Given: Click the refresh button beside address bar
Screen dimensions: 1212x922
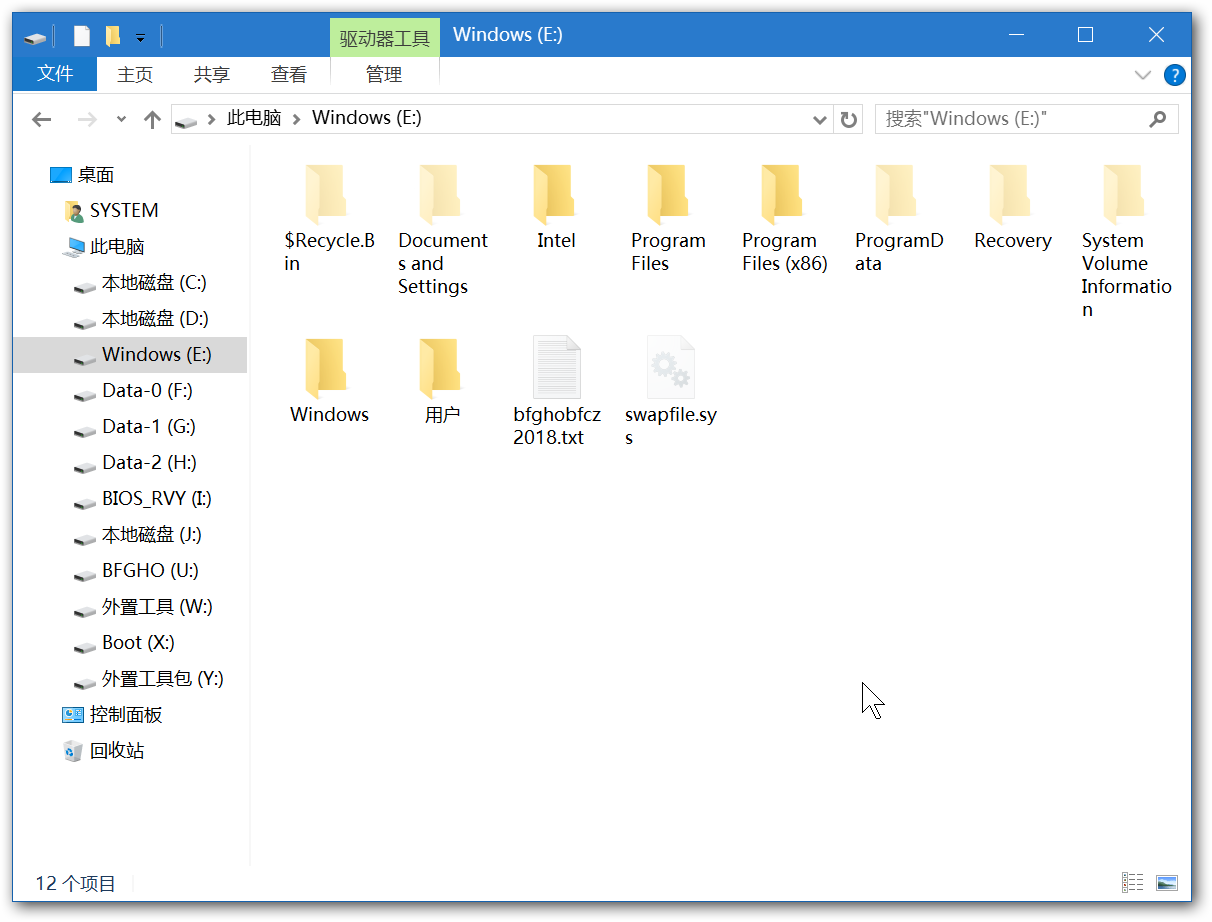Looking at the screenshot, I should click(x=849, y=120).
